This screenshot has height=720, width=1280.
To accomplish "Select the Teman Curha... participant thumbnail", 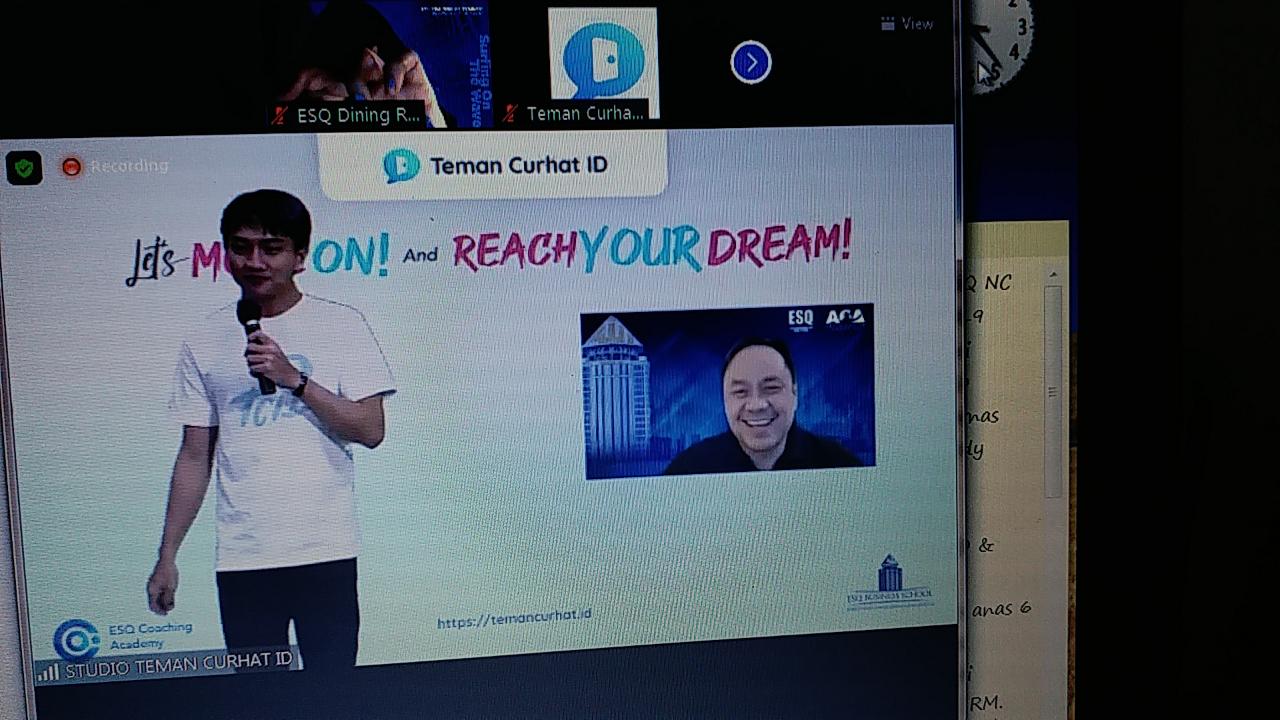I will [603, 58].
